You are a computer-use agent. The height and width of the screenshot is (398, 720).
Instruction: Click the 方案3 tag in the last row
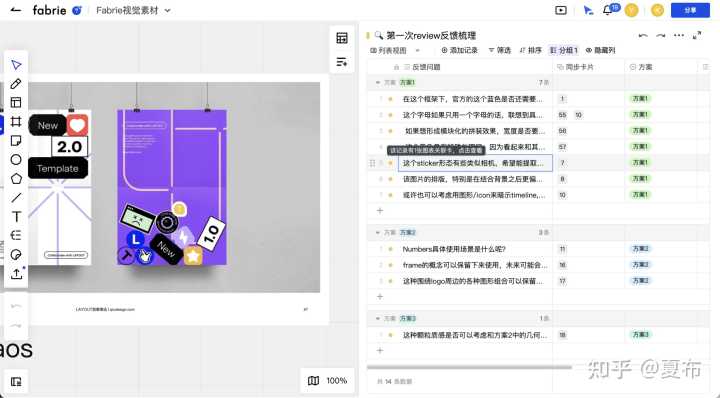640,335
